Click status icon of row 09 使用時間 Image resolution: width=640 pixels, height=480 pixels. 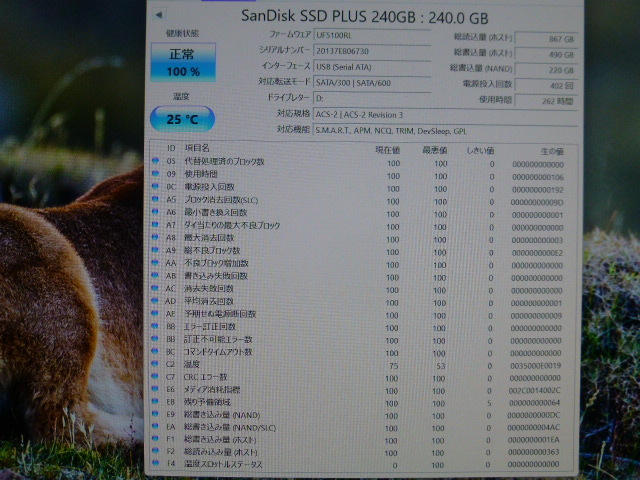[x=155, y=173]
